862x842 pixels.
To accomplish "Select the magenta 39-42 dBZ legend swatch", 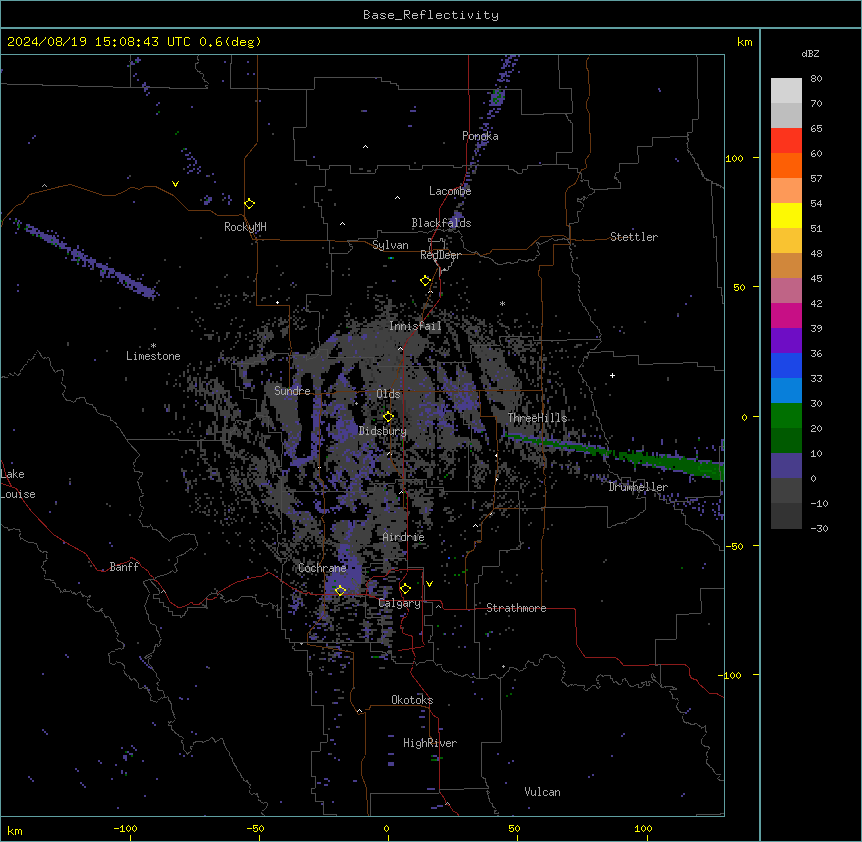I will click(786, 316).
